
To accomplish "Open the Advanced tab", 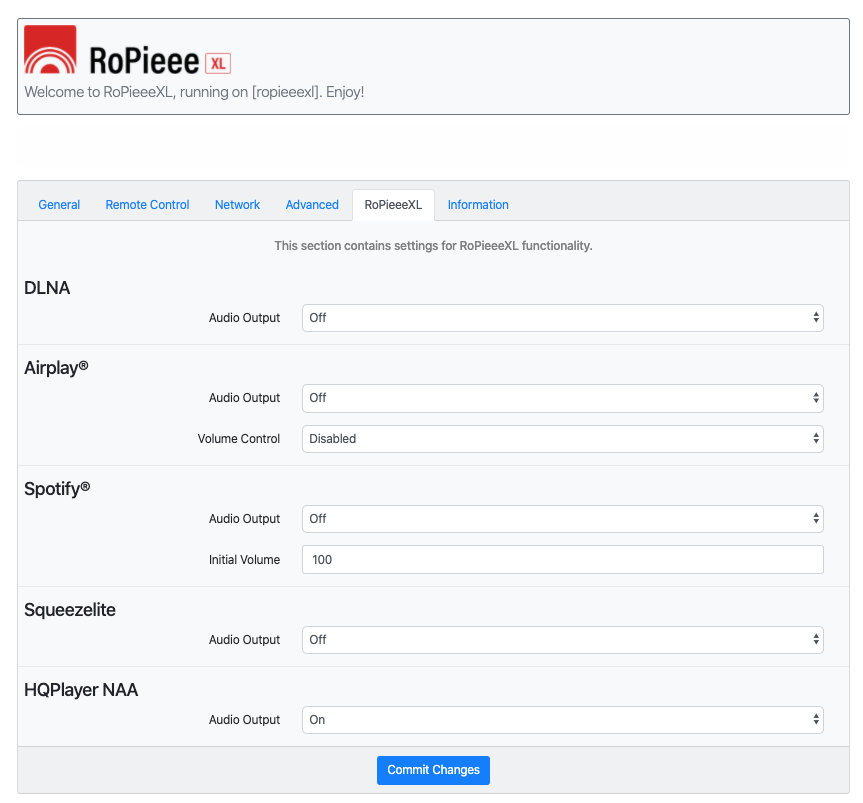I will (312, 205).
